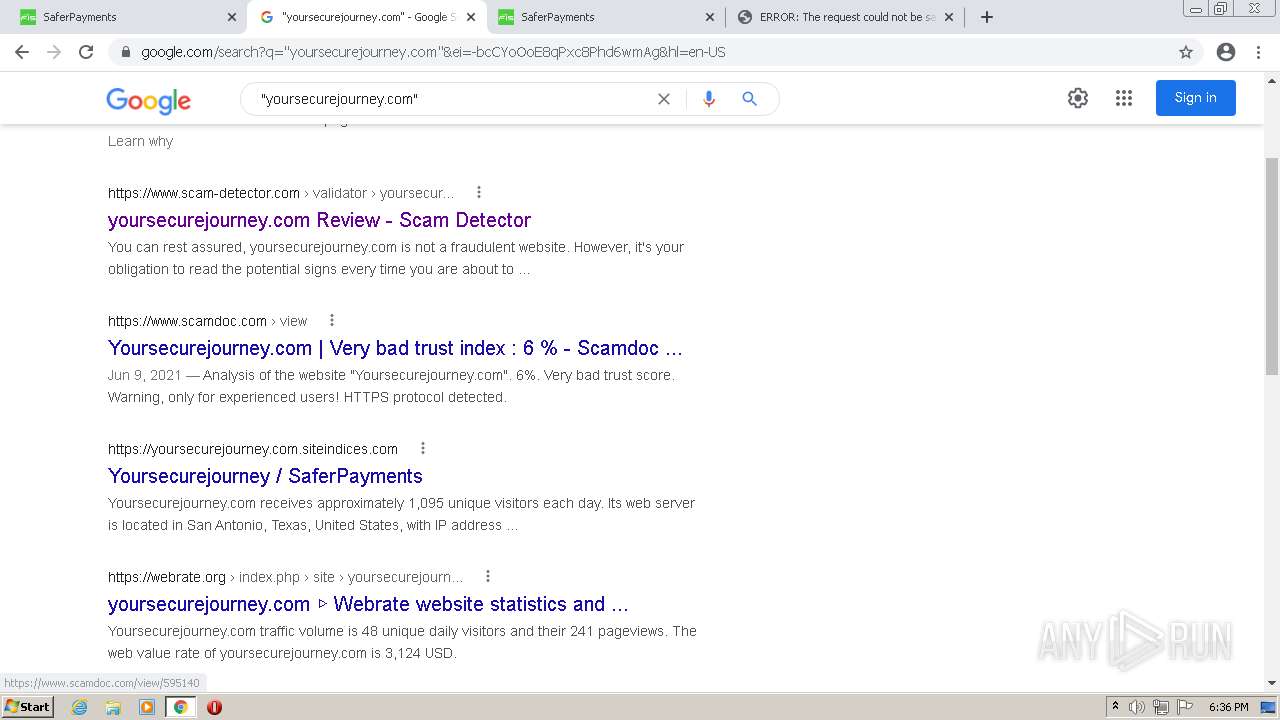The image size is (1280, 720).
Task: Close the ERROR request tab
Action: 949,17
